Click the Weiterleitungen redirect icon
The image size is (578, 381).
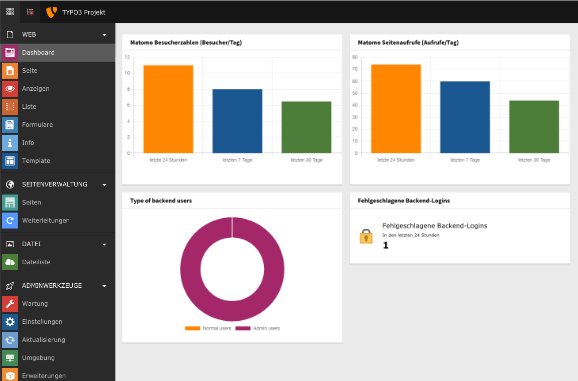coord(10,221)
